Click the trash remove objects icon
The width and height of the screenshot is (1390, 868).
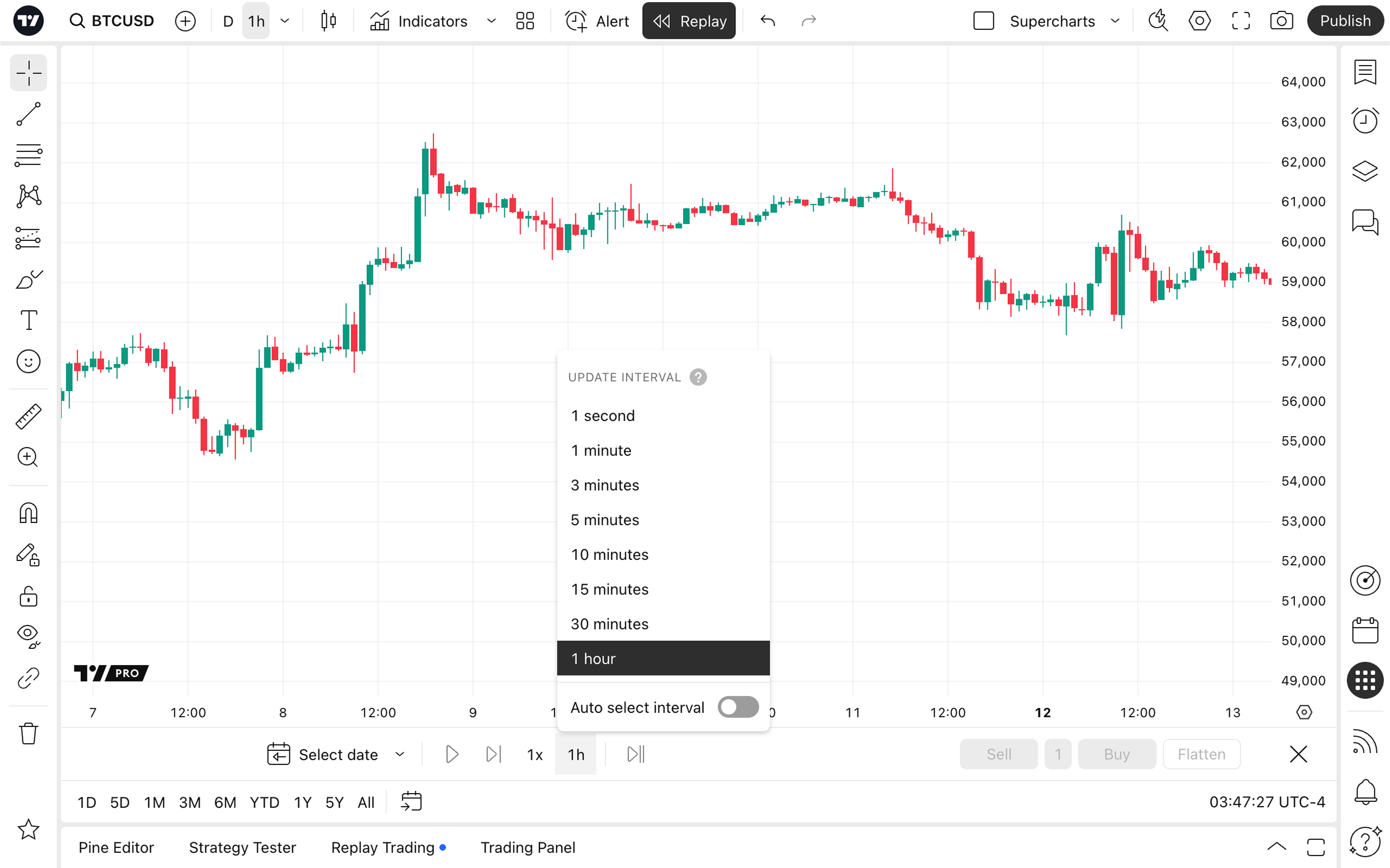coord(28,733)
